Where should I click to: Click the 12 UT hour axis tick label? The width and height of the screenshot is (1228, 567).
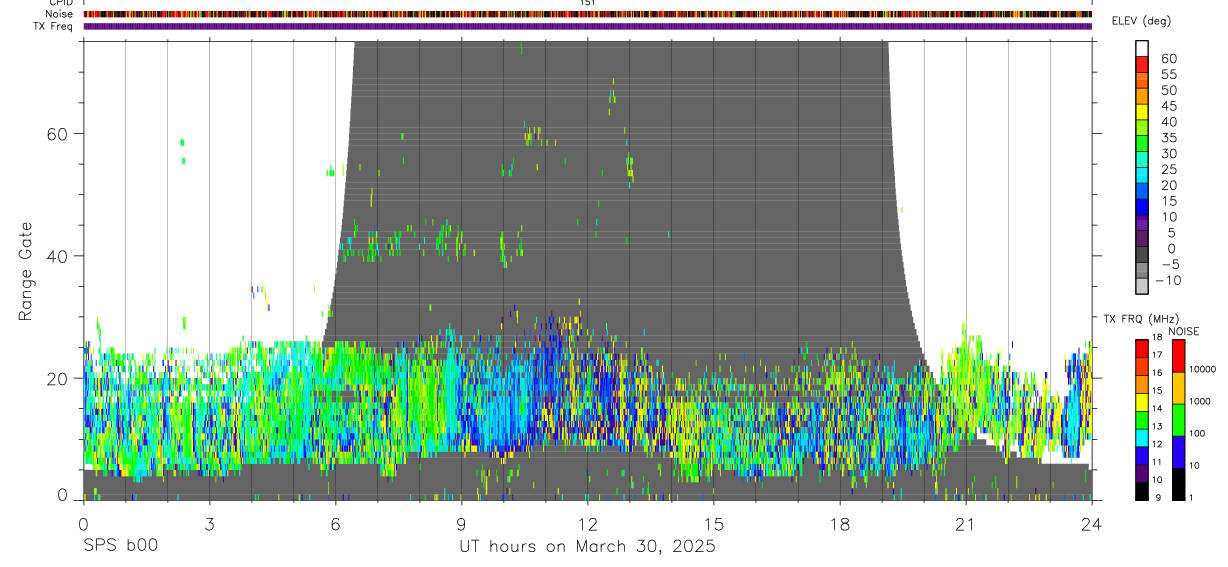pyautogui.click(x=587, y=525)
